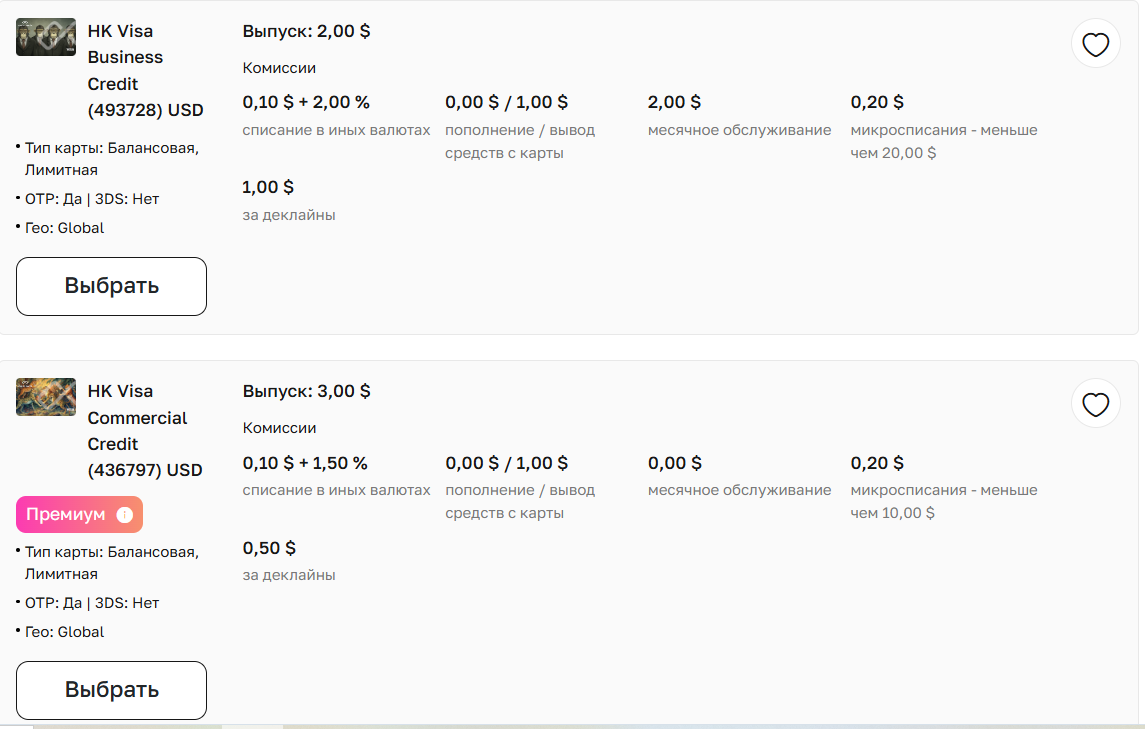
Task: Click '0,00 $' monthly service value
Action: pyautogui.click(x=675, y=463)
